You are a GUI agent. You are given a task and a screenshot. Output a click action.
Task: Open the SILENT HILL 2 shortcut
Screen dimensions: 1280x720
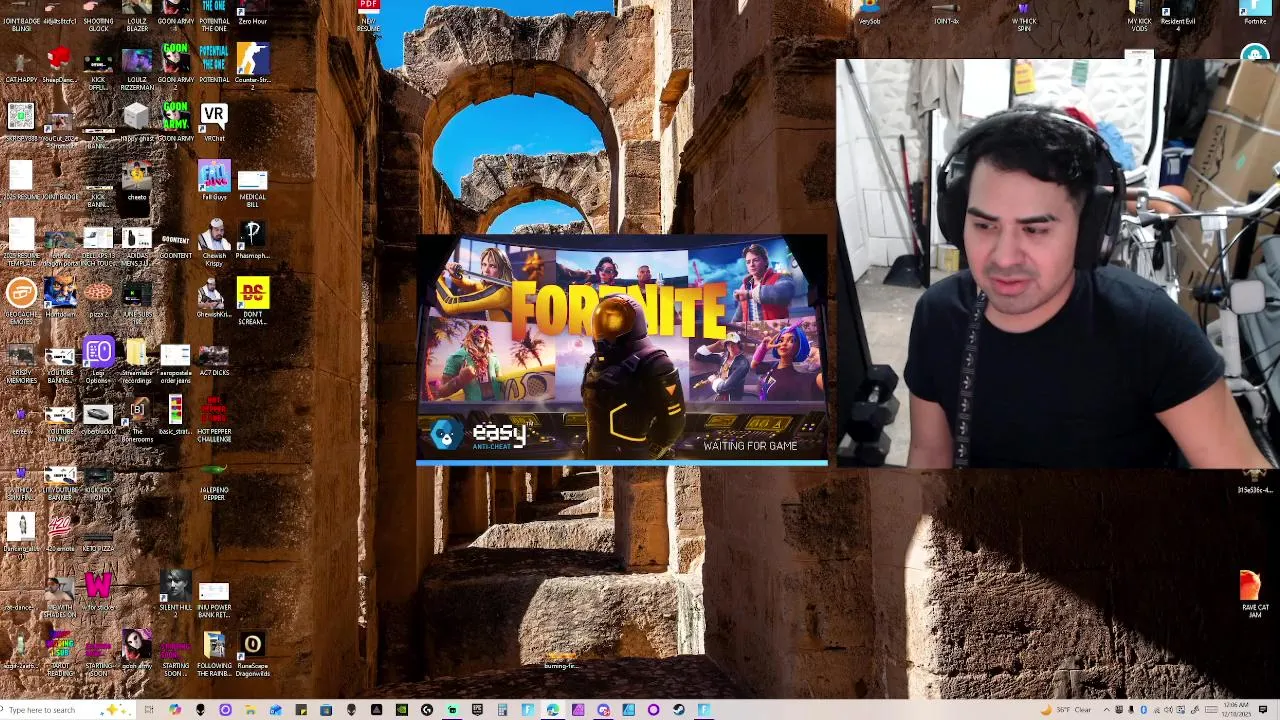(175, 593)
